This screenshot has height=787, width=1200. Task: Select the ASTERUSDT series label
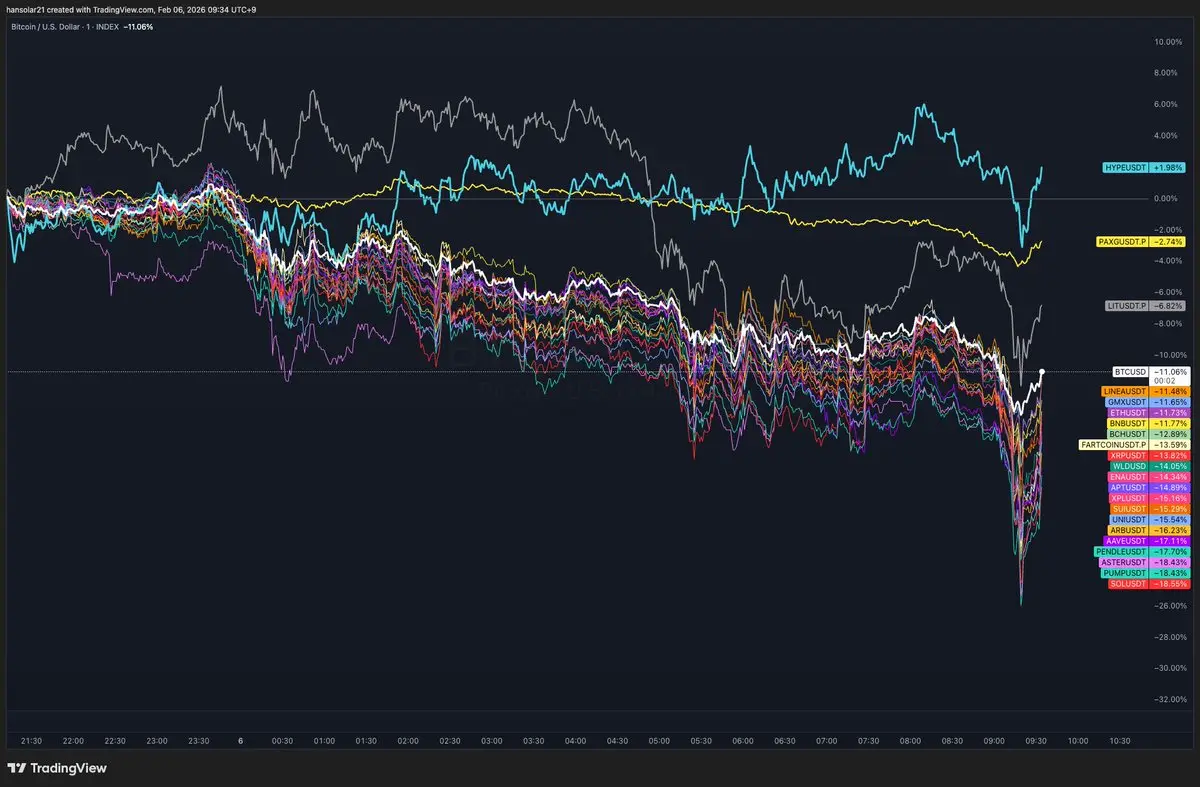(x=1124, y=563)
